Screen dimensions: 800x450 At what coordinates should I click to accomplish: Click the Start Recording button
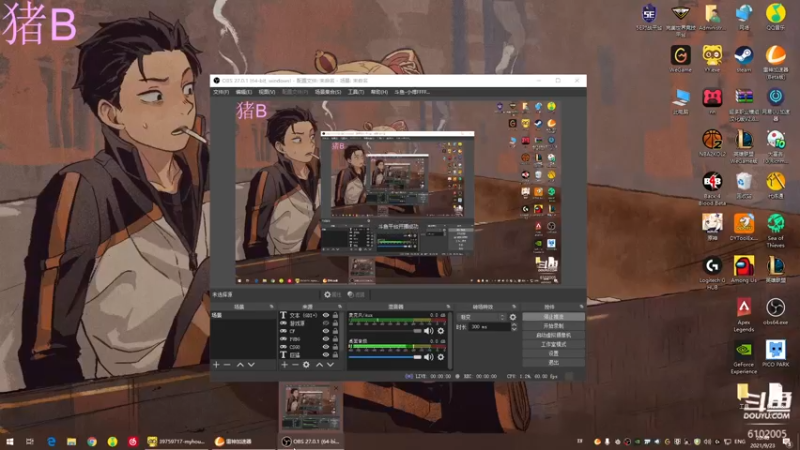[554, 326]
